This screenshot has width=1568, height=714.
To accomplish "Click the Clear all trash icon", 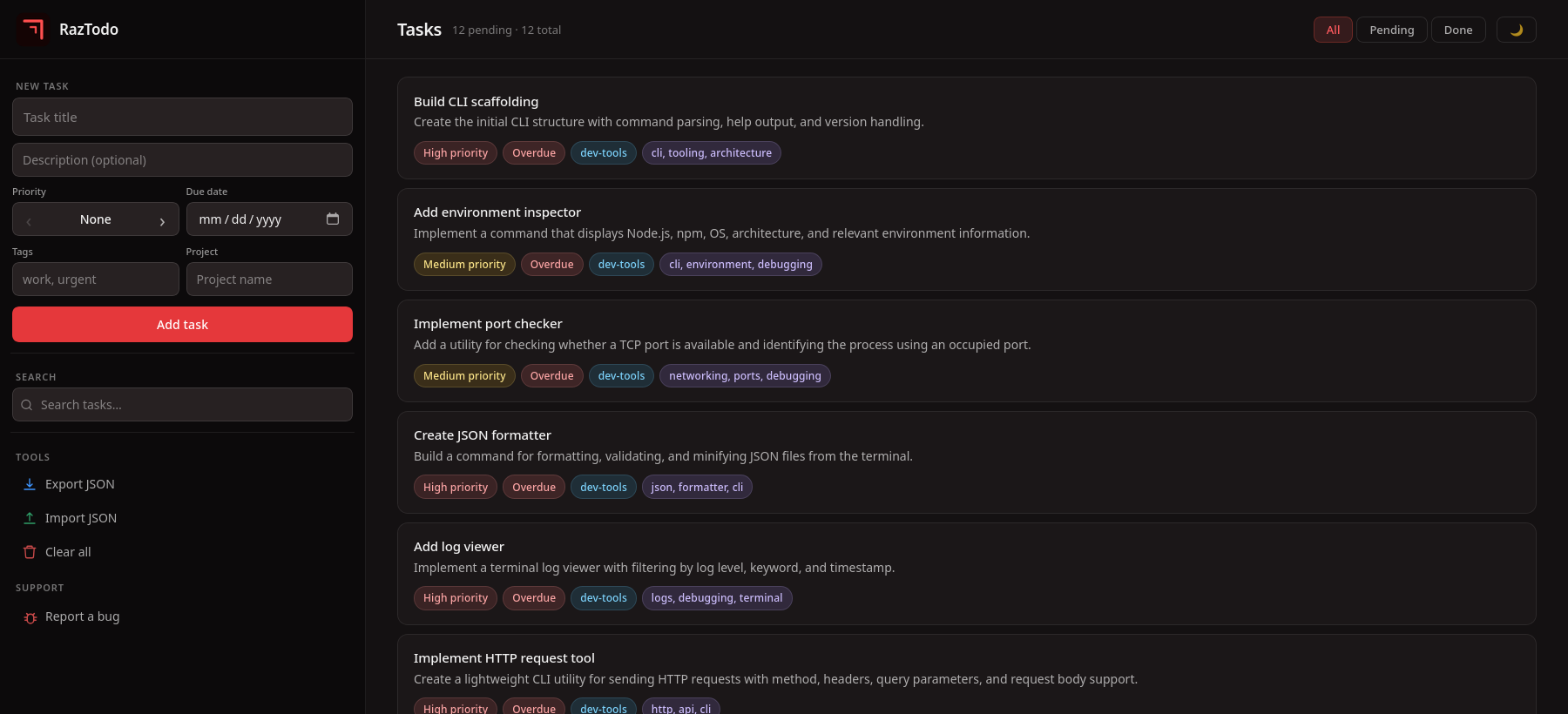I will coord(30,552).
